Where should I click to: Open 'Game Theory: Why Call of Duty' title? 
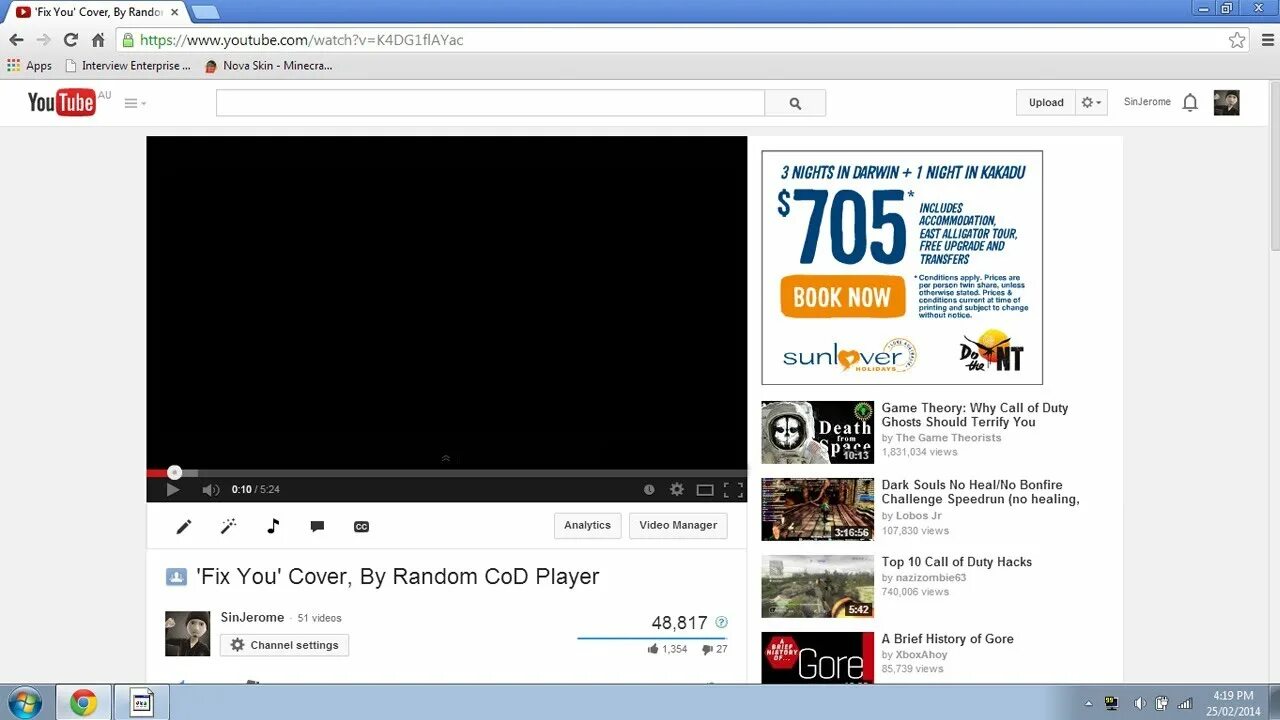pos(975,415)
